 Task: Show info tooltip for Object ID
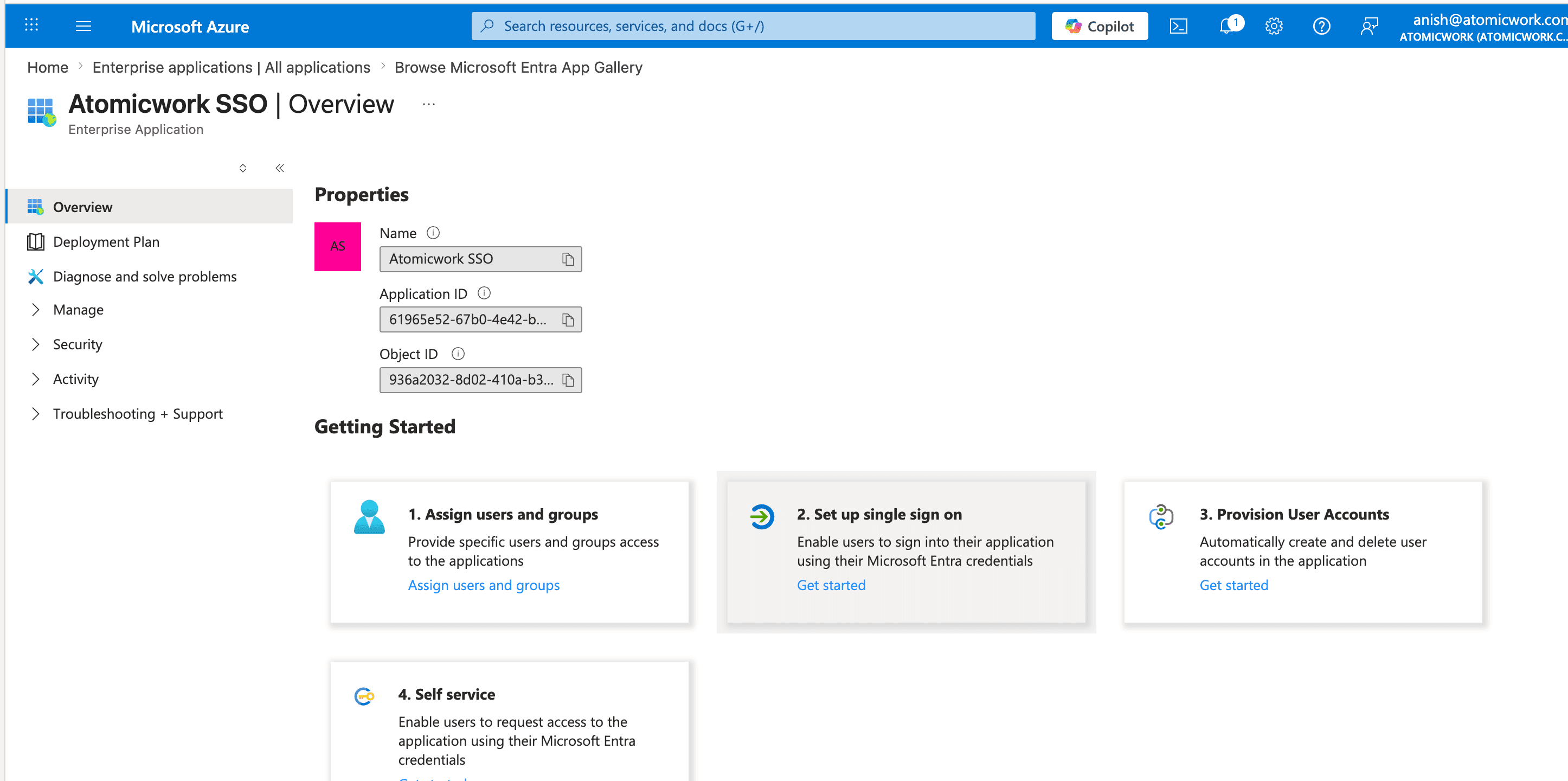458,354
